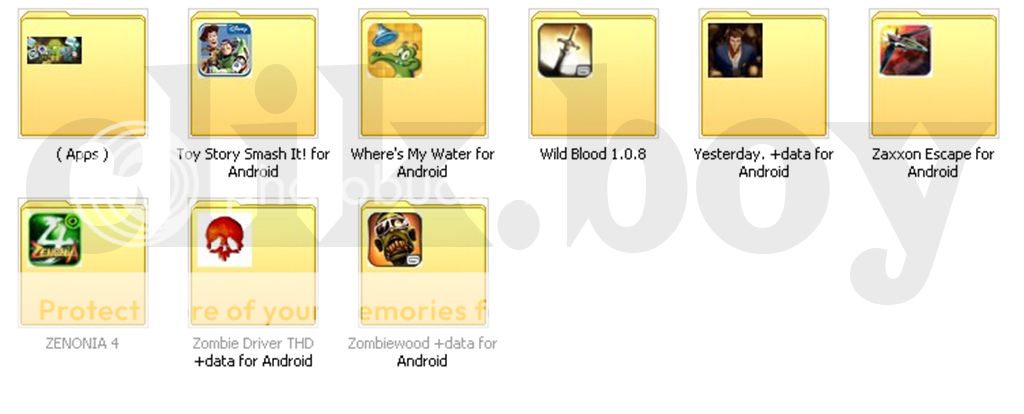This screenshot has height=414, width=1024.
Task: Open the Zombiewood +data folder icon
Action: click(423, 263)
